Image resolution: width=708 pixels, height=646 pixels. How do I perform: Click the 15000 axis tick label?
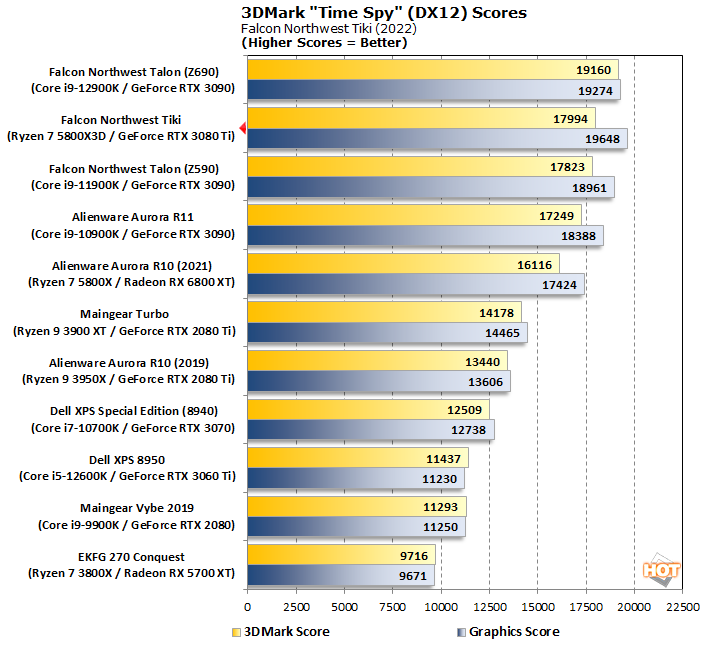[538, 607]
